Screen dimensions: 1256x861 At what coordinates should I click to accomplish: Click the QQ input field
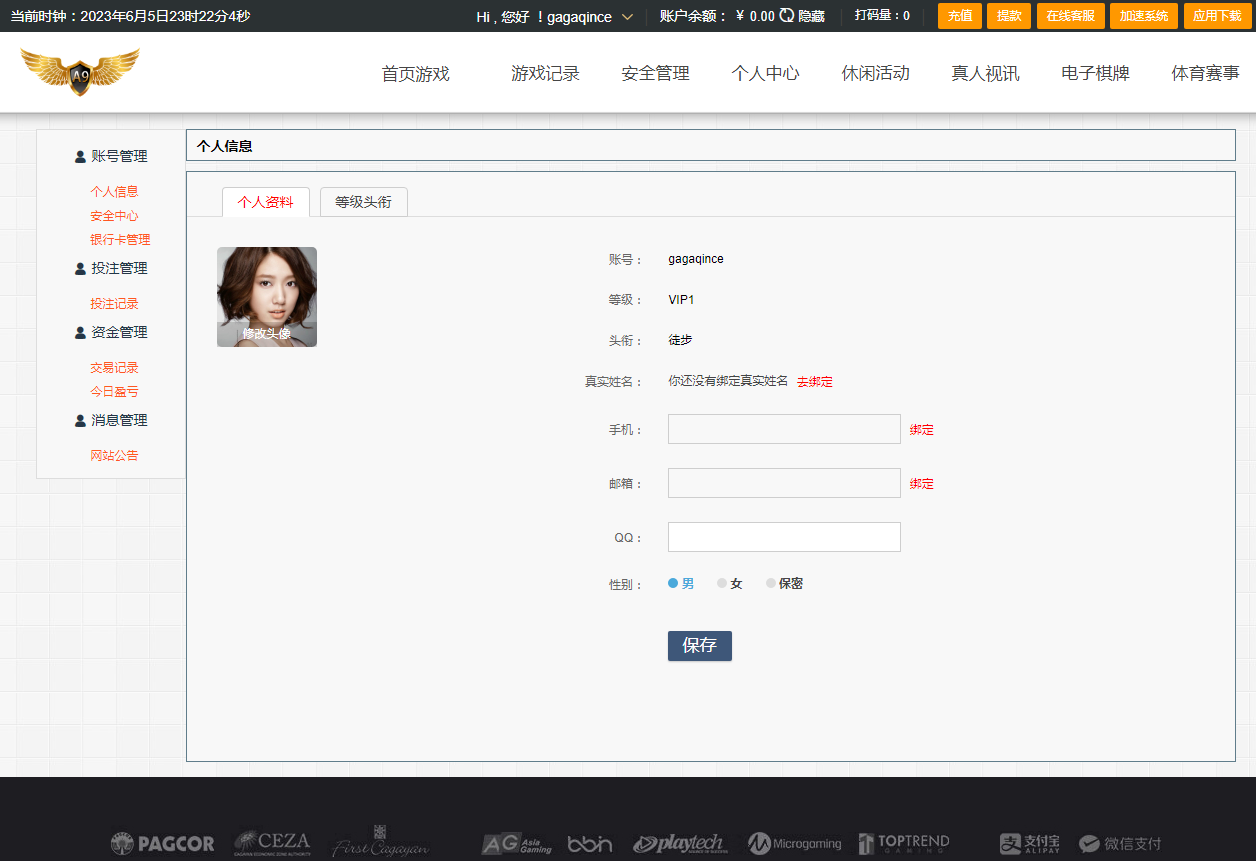784,537
